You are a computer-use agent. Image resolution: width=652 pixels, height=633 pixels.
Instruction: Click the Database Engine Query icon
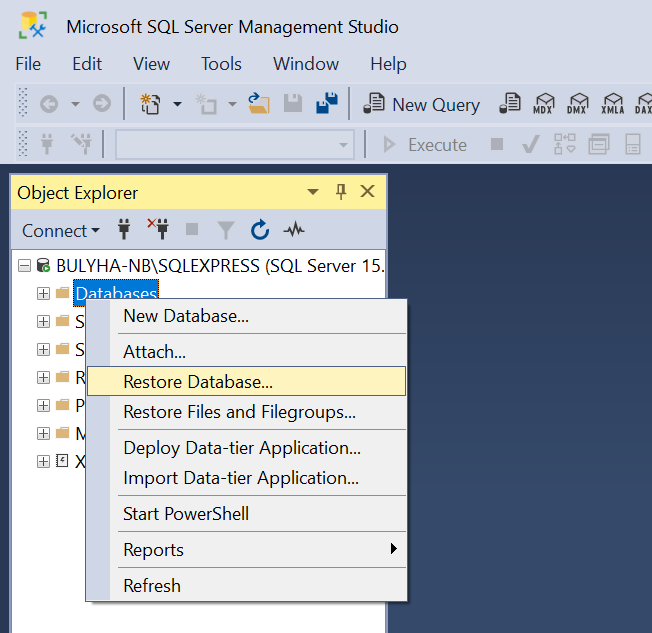[x=510, y=104]
